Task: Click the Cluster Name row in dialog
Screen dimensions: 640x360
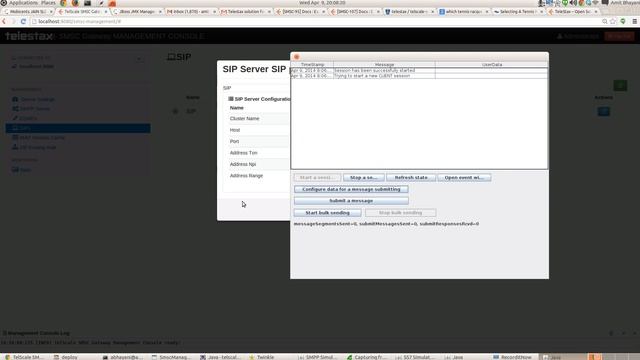Action: (259, 118)
